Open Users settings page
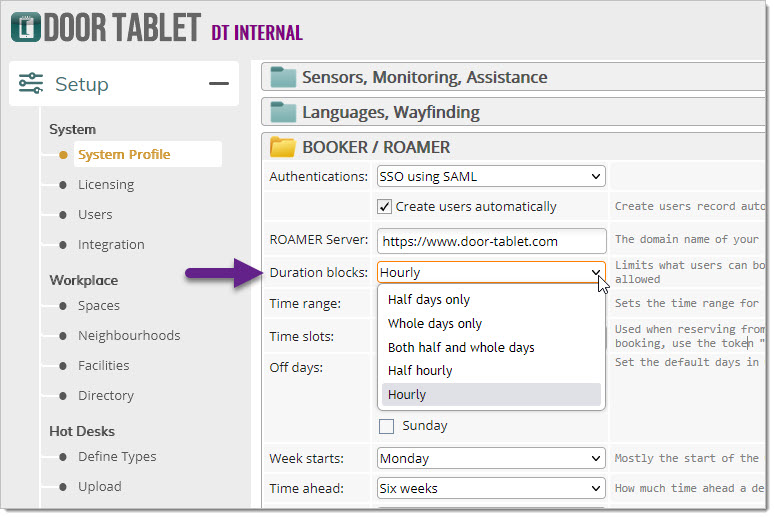Screen dimensions: 774x517 click(95, 215)
